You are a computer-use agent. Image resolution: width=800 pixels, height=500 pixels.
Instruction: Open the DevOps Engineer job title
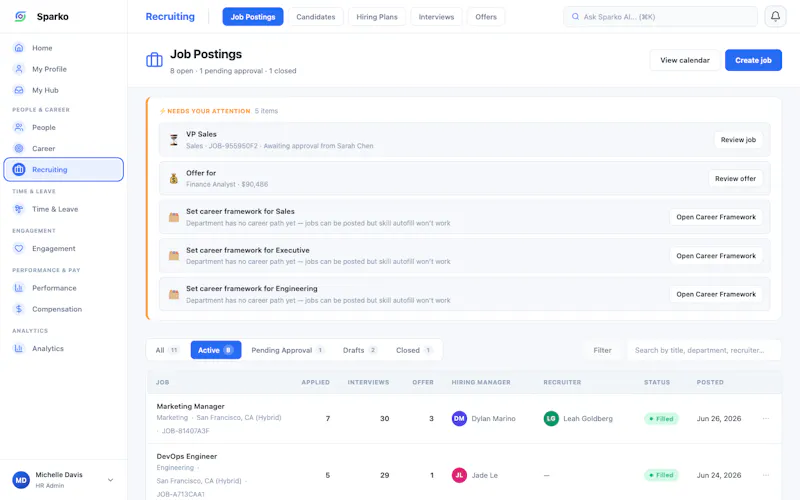click(187, 456)
